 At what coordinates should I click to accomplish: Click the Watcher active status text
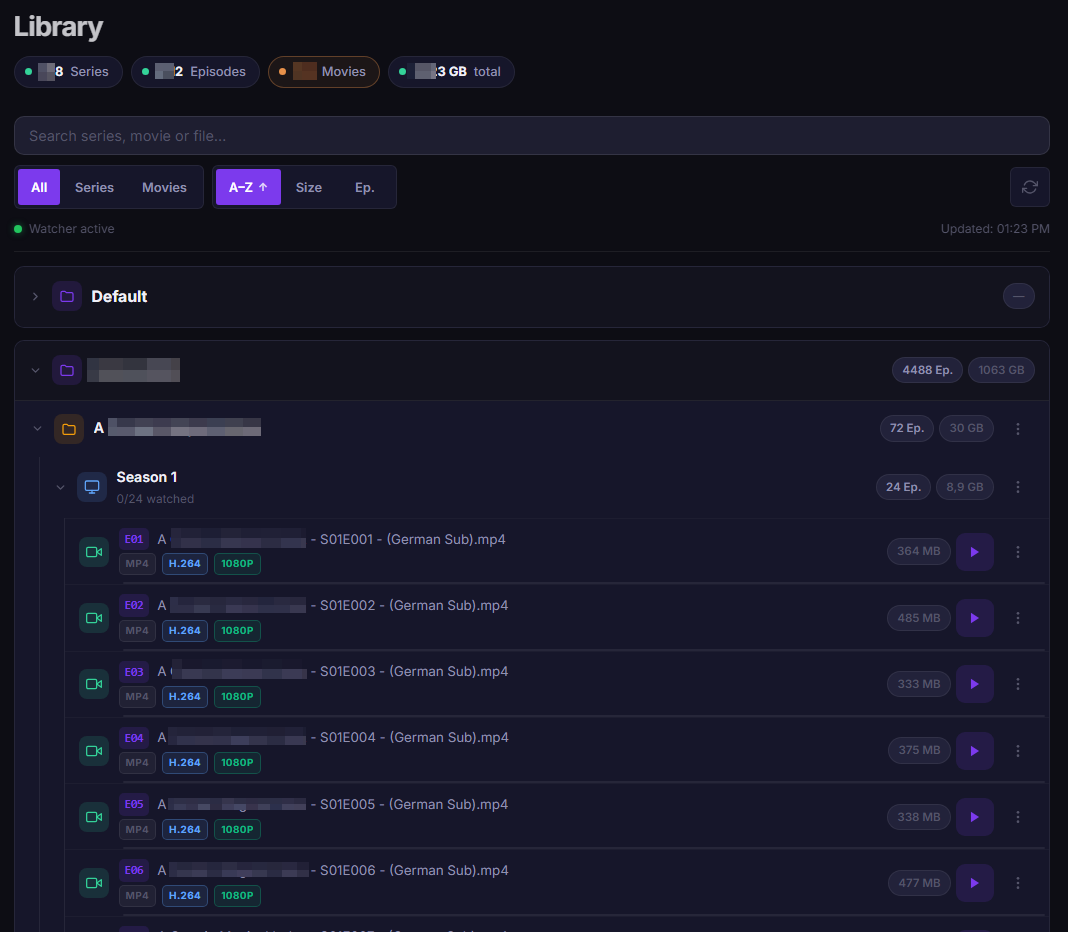(x=72, y=229)
